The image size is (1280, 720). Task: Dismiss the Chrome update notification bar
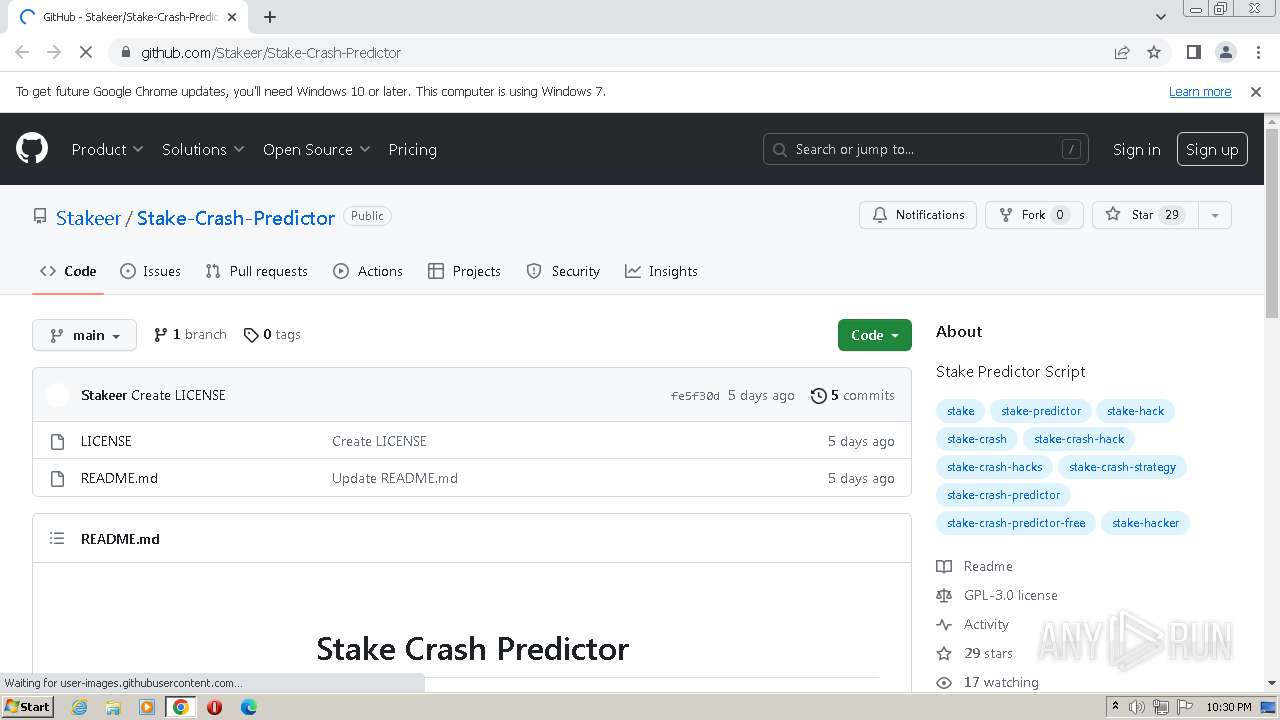pyautogui.click(x=1256, y=91)
